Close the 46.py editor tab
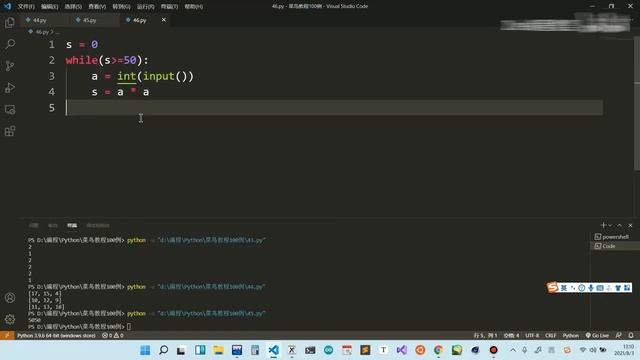This screenshot has height=360, width=640. point(164,20)
